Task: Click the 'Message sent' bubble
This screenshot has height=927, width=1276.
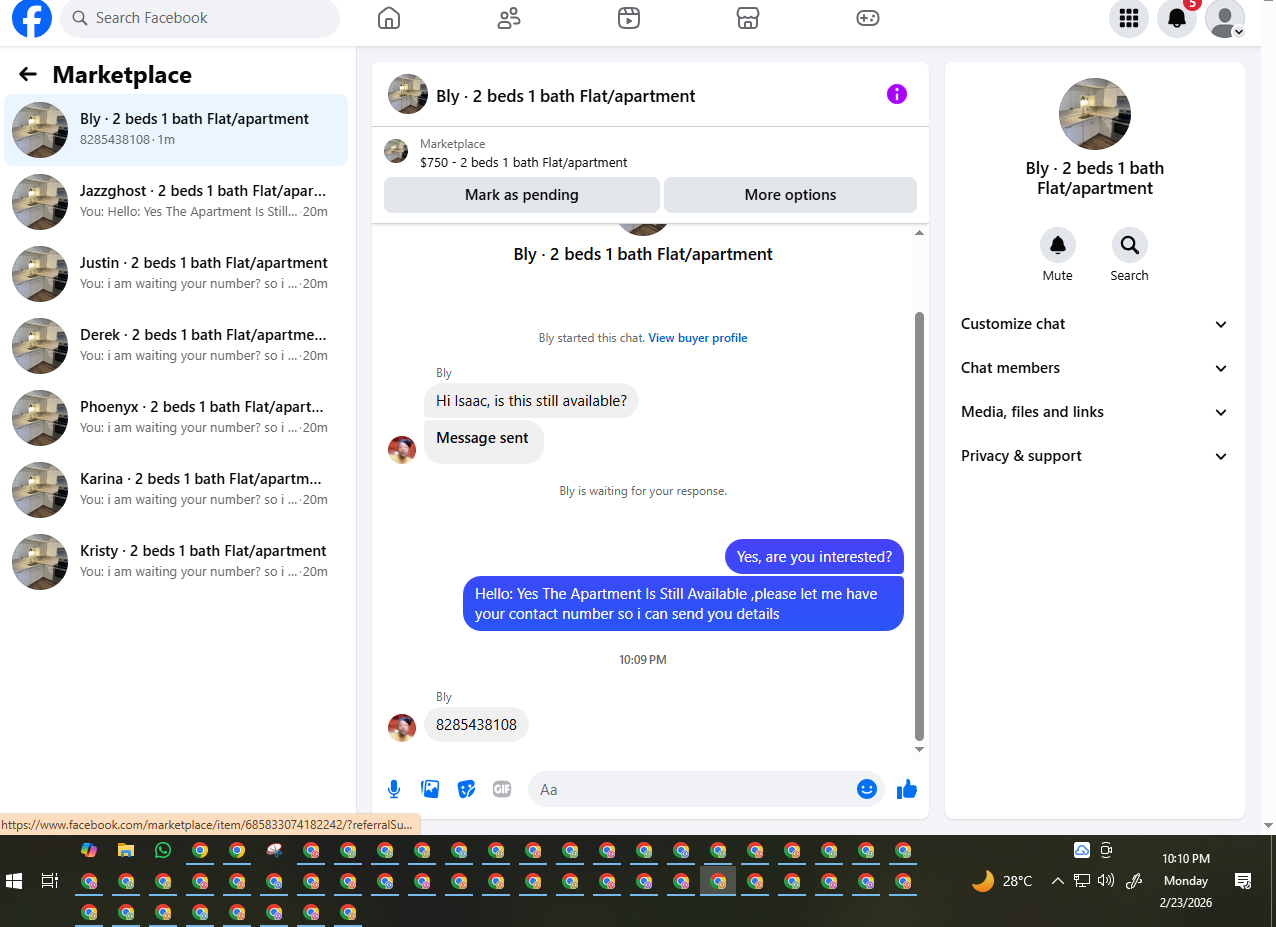Action: [x=483, y=441]
